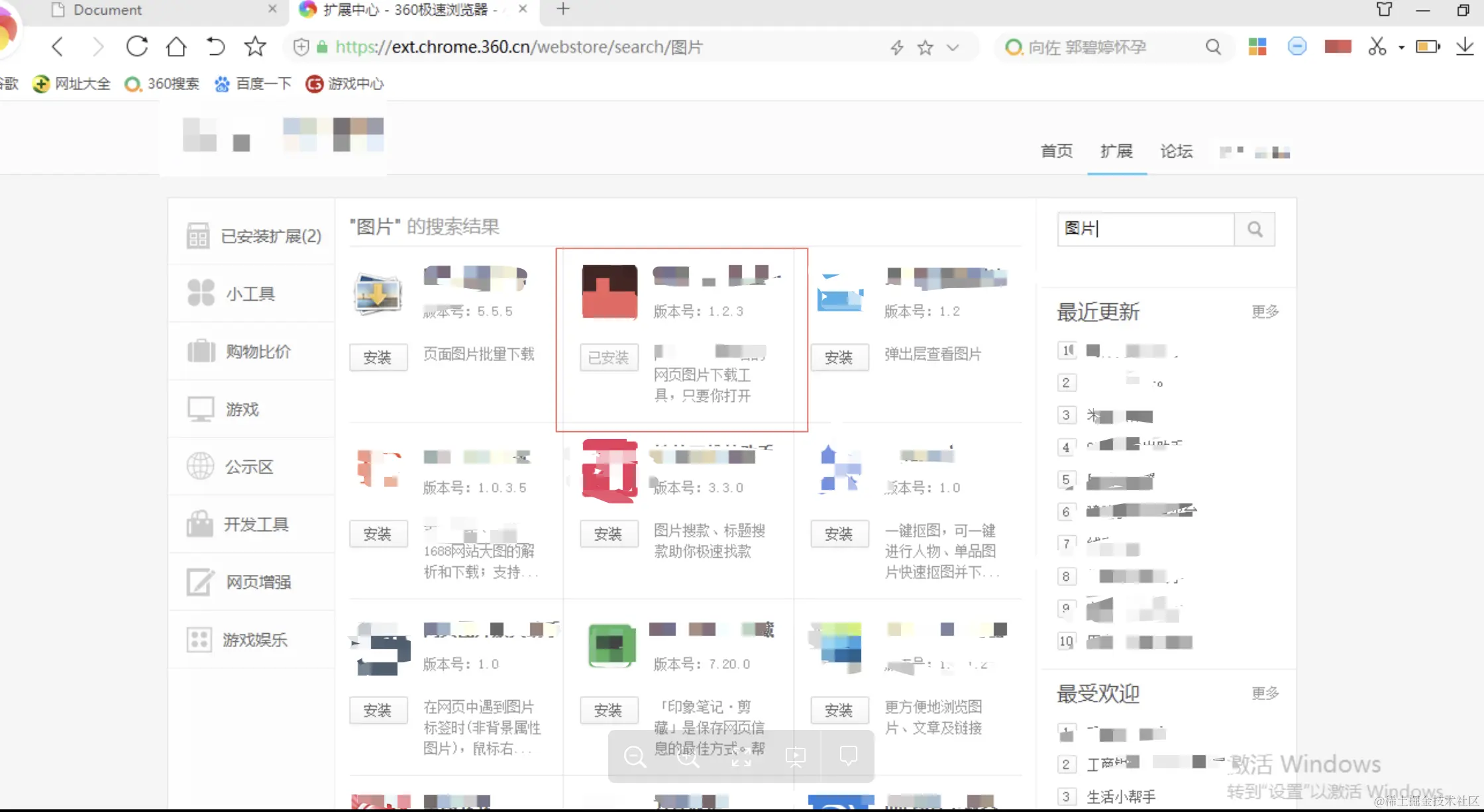The height and width of the screenshot is (812, 1484).
Task: Click the 图片 extension search field
Action: pyautogui.click(x=1146, y=229)
